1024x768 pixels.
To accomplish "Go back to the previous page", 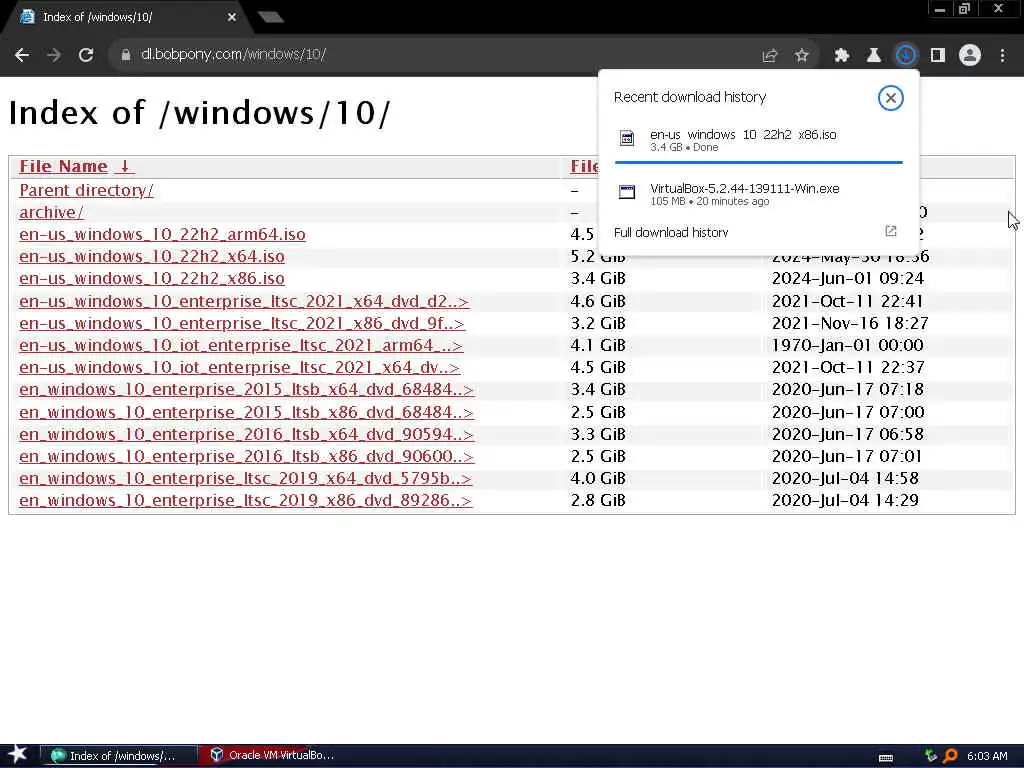I will (x=22, y=55).
